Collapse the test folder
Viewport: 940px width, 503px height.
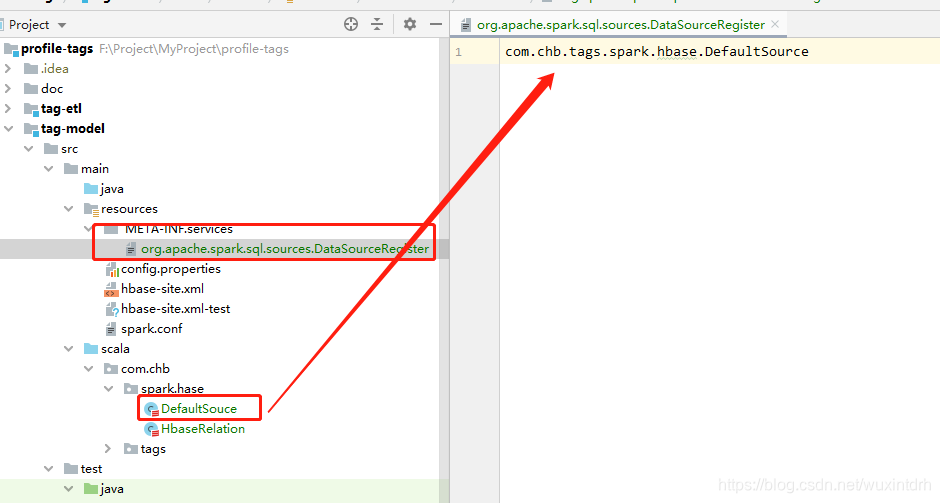tap(49, 469)
